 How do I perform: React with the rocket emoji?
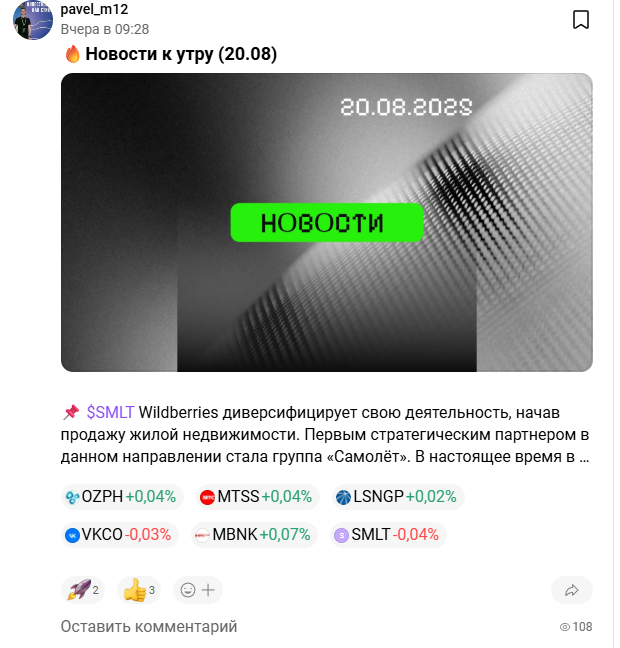pos(83,590)
